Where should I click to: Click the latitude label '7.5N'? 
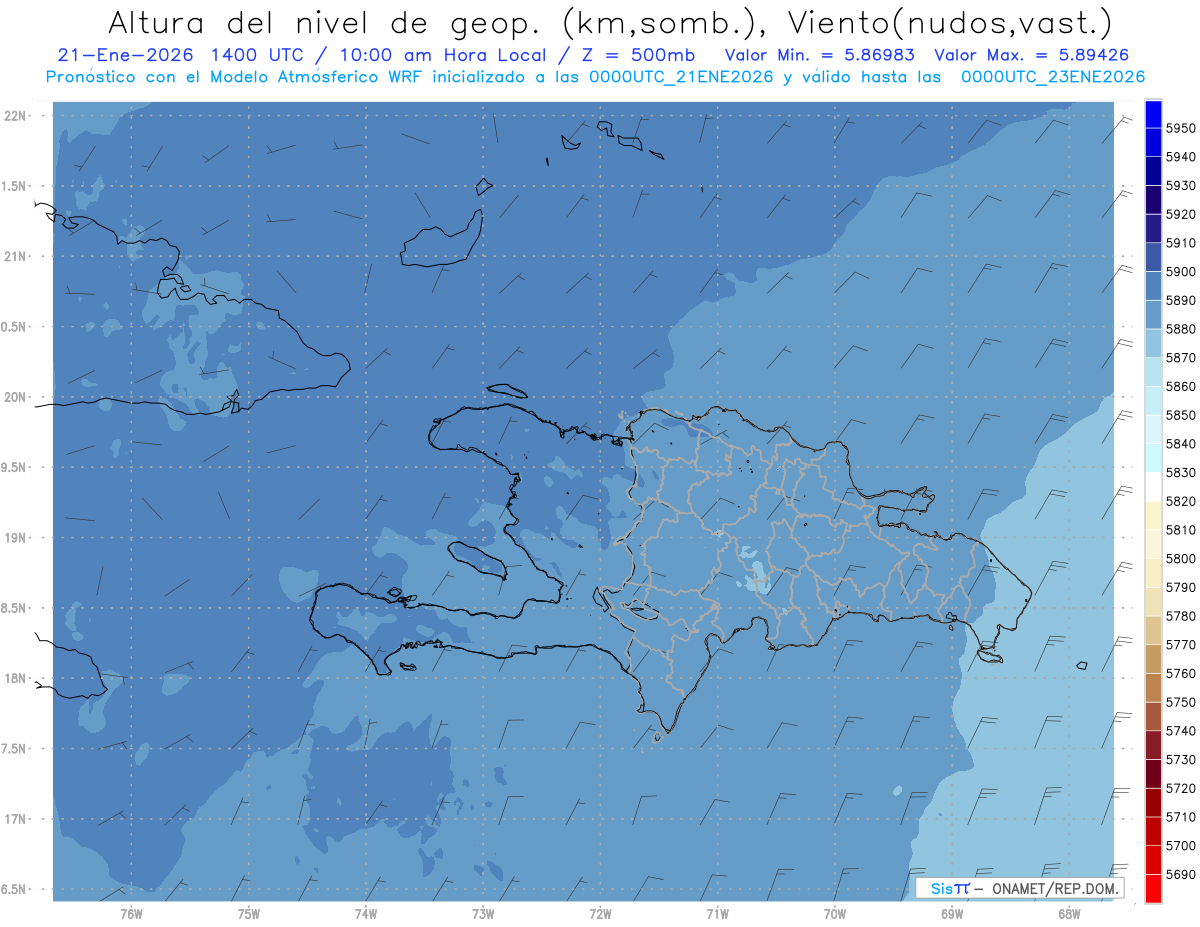pyautogui.click(x=13, y=749)
